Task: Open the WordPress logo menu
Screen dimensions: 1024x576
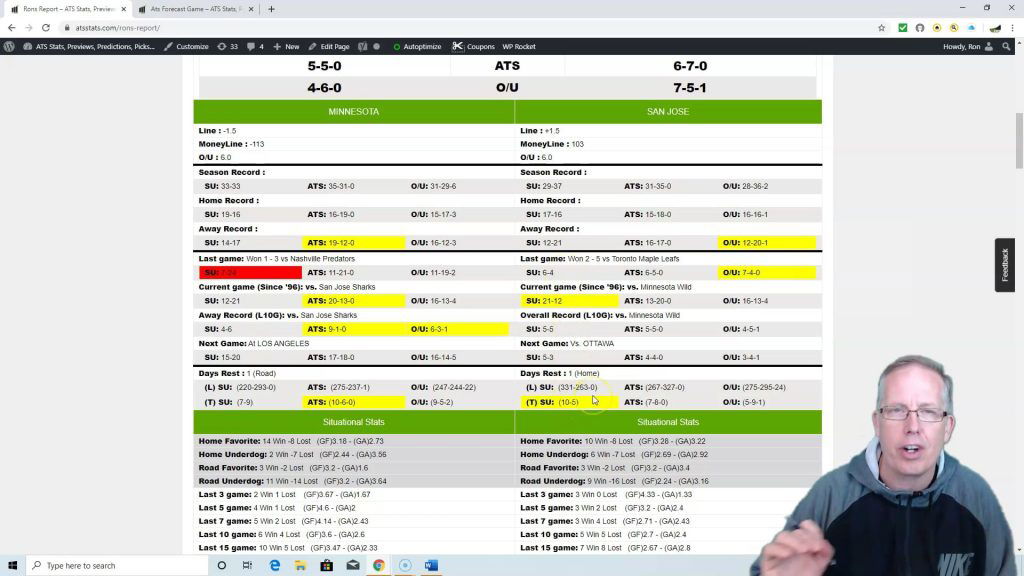Action: coord(9,46)
